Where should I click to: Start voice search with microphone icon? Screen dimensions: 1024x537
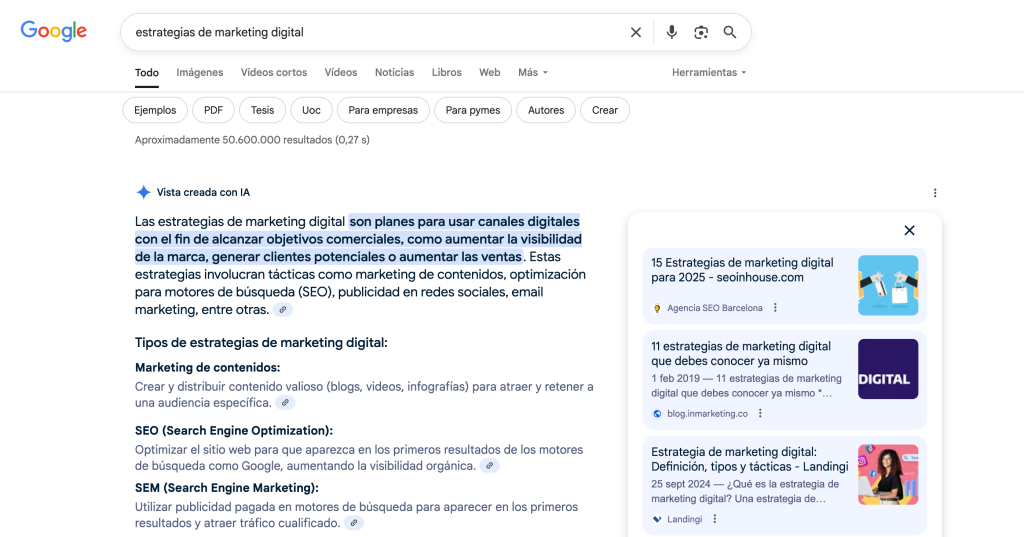tap(672, 32)
